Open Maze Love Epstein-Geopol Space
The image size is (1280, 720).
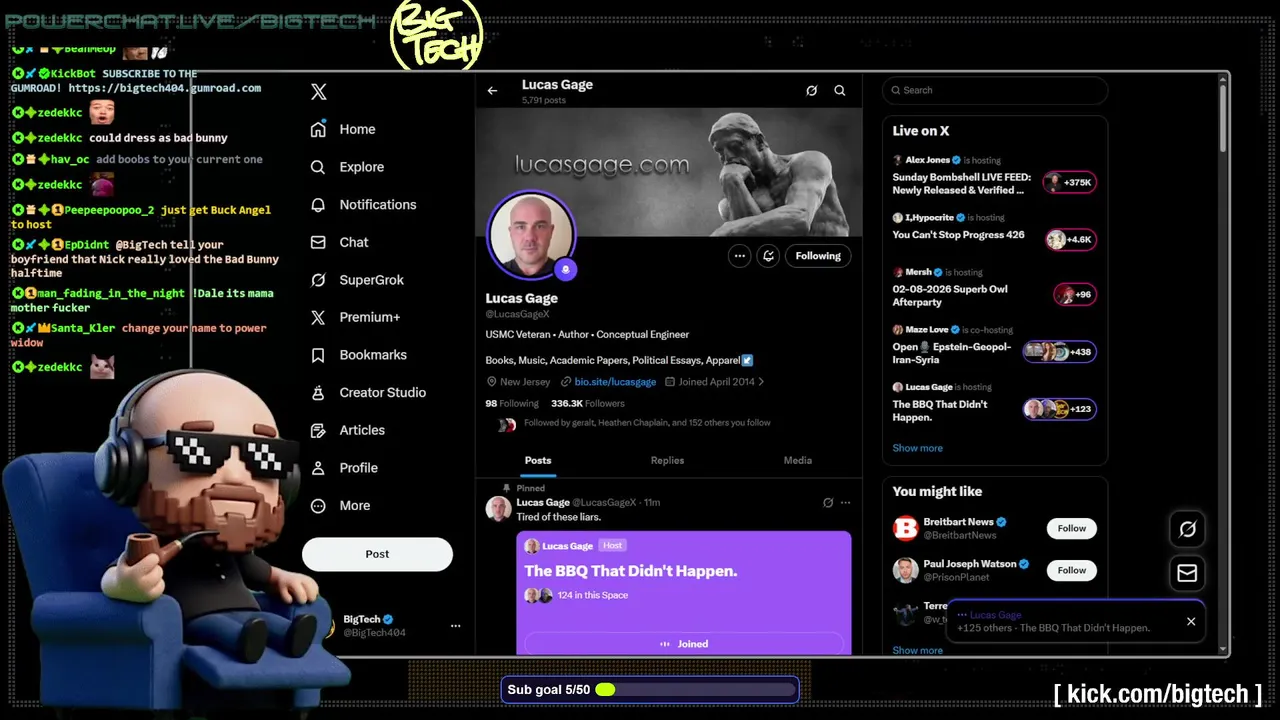click(x=995, y=347)
